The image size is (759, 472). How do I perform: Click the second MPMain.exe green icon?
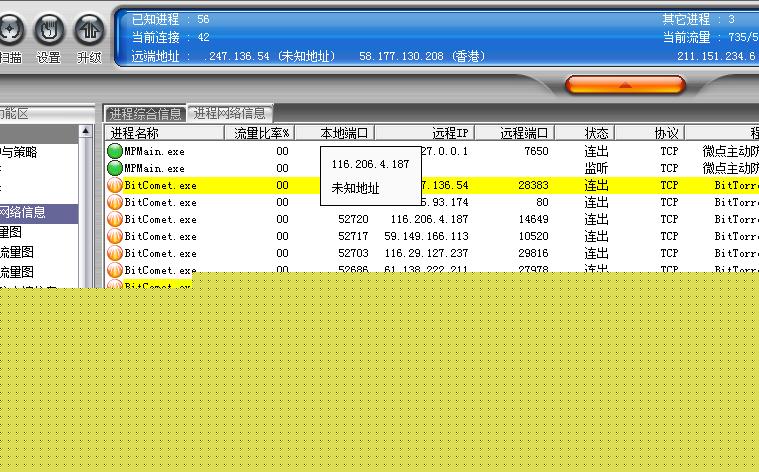pos(114,168)
